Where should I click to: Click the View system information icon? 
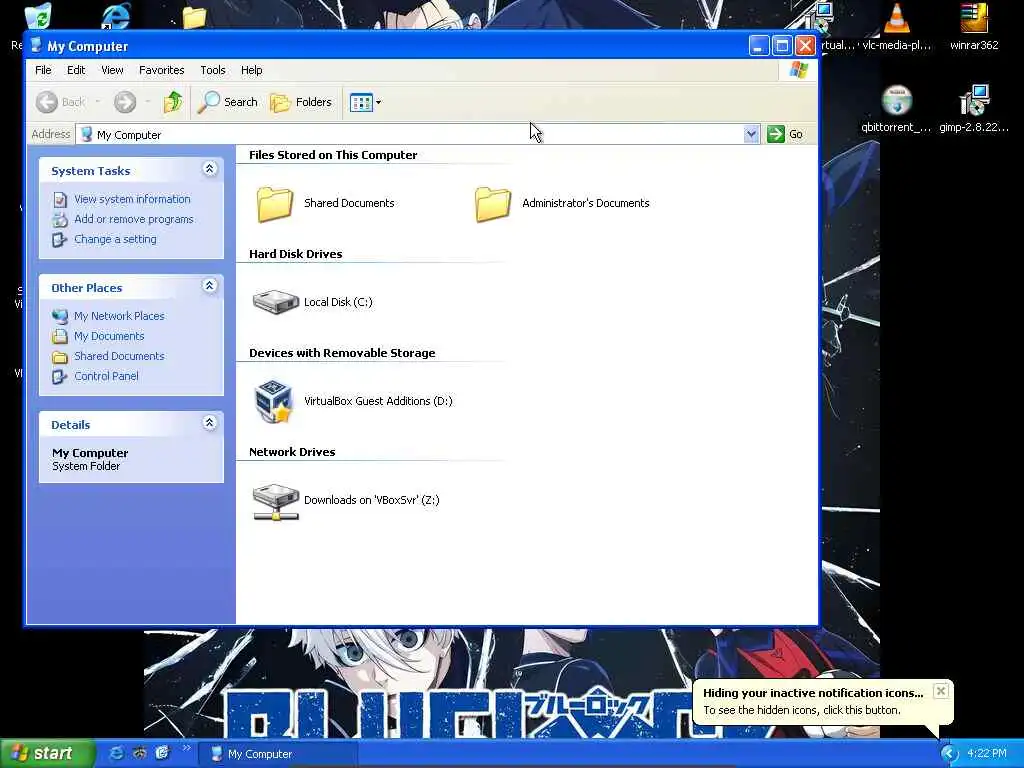click(x=59, y=199)
